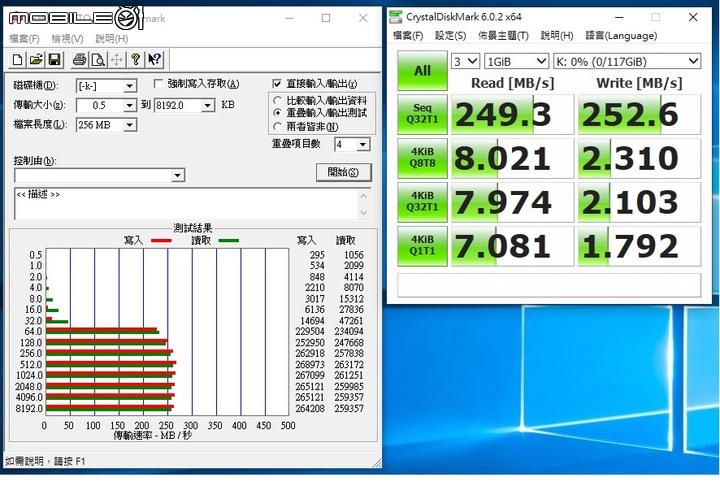Print results using the printer icon
This screenshot has height=486, width=720.
pos(79,60)
